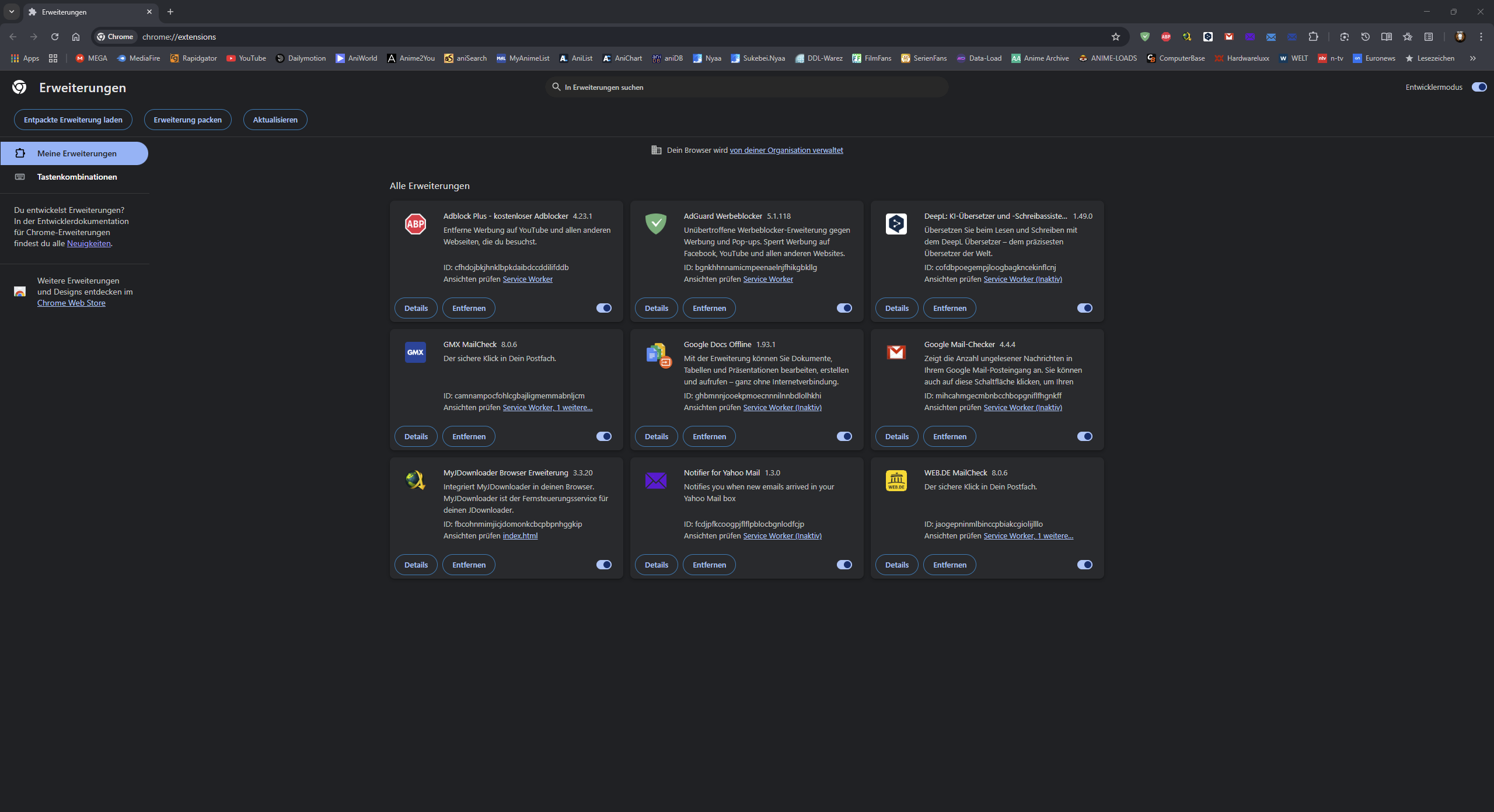
Task: Toggle off the AdGuard Werbeblocker extension
Action: 844,307
